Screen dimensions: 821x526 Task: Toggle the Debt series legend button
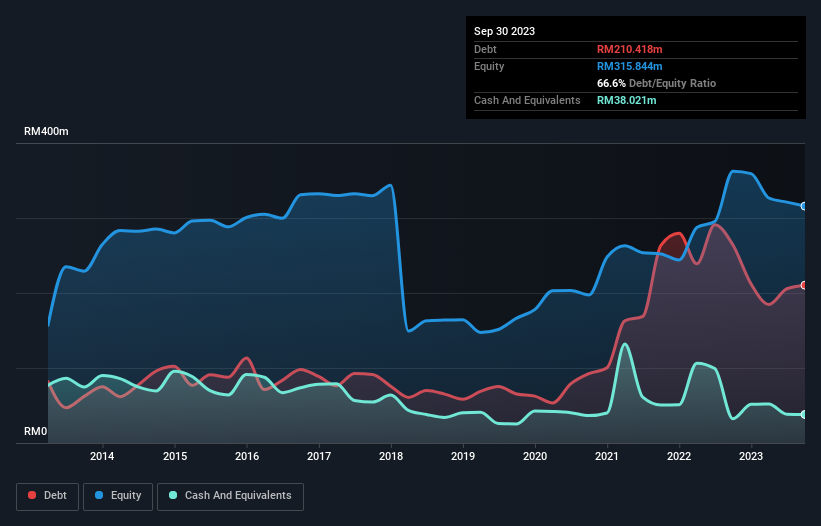tap(47, 496)
